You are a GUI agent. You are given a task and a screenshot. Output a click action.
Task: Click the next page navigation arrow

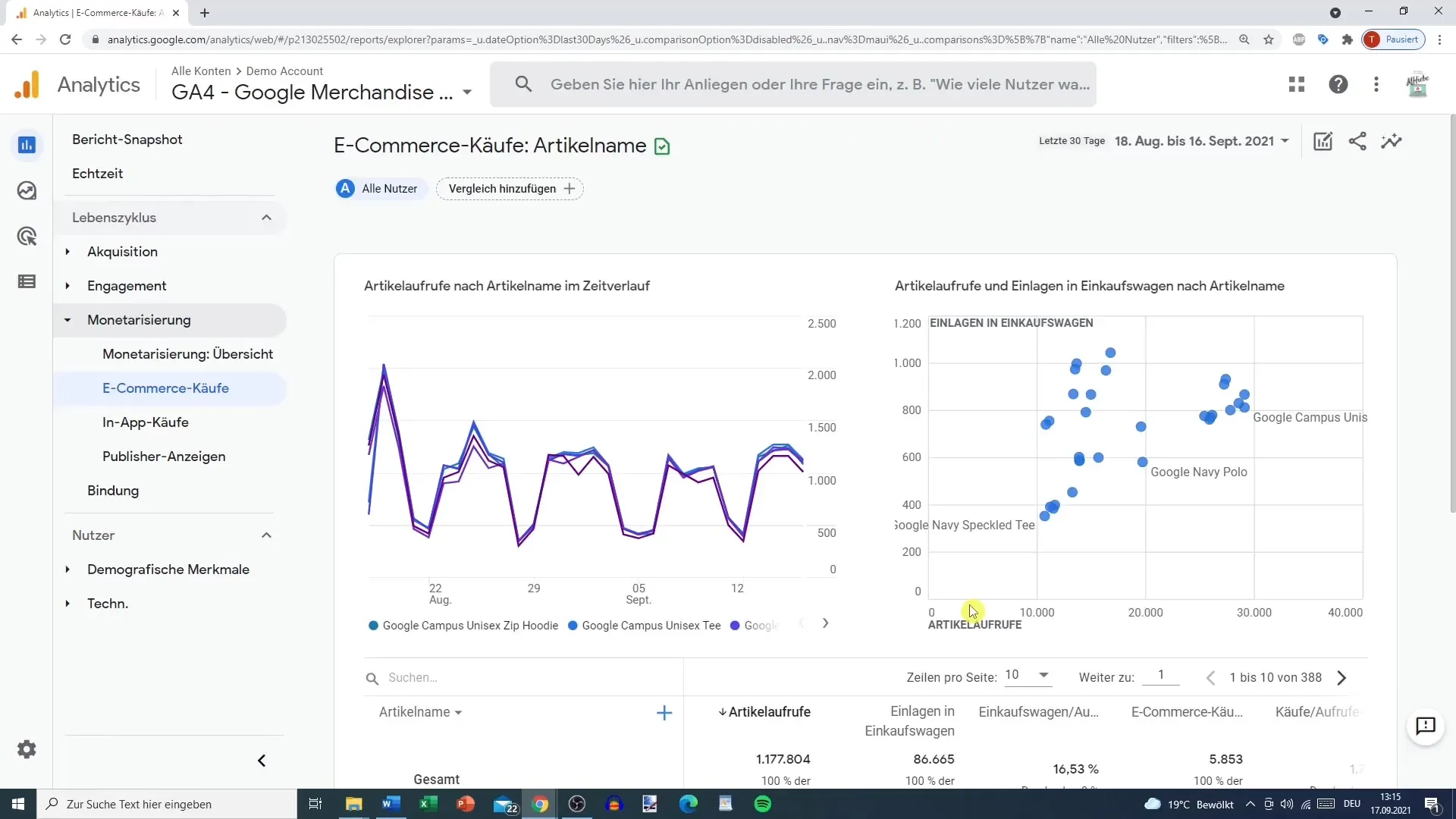(1340, 677)
